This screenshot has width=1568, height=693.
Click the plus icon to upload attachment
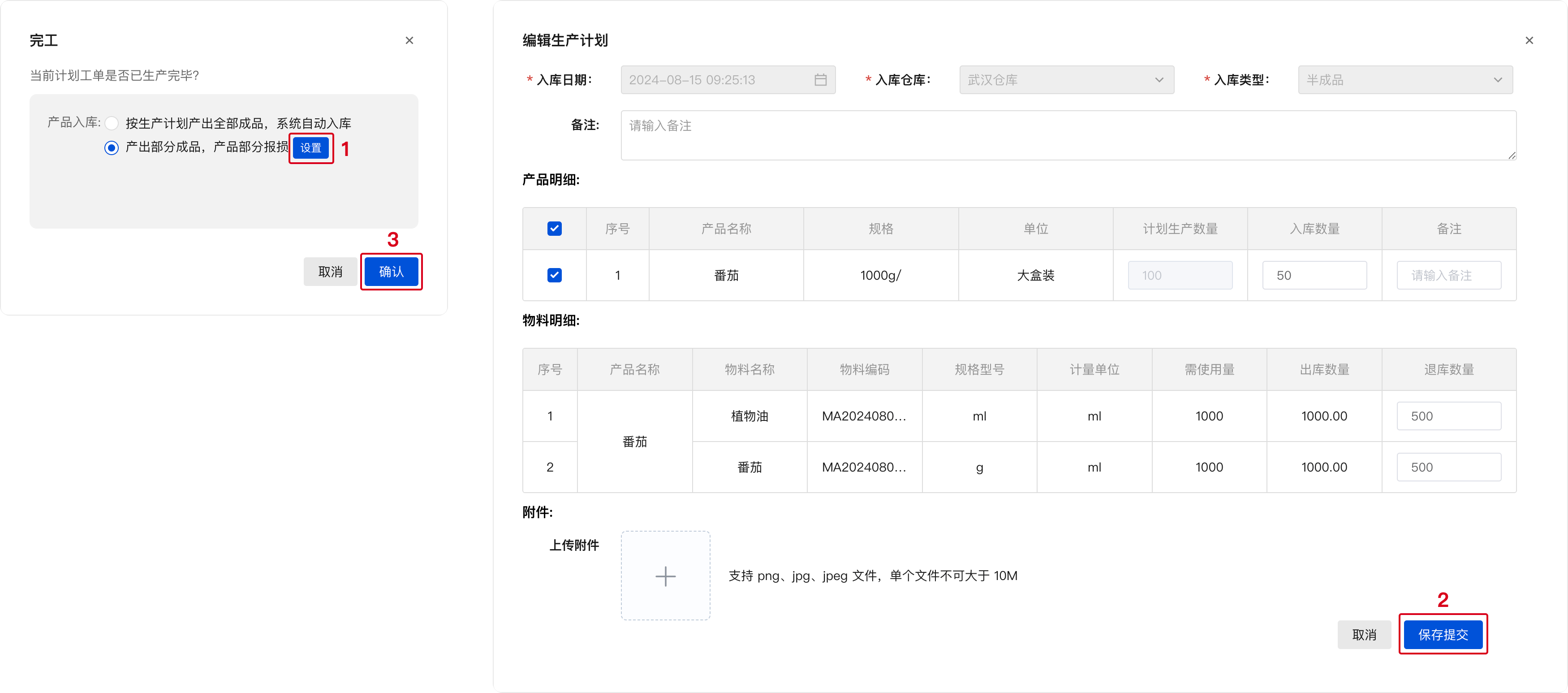click(665, 576)
